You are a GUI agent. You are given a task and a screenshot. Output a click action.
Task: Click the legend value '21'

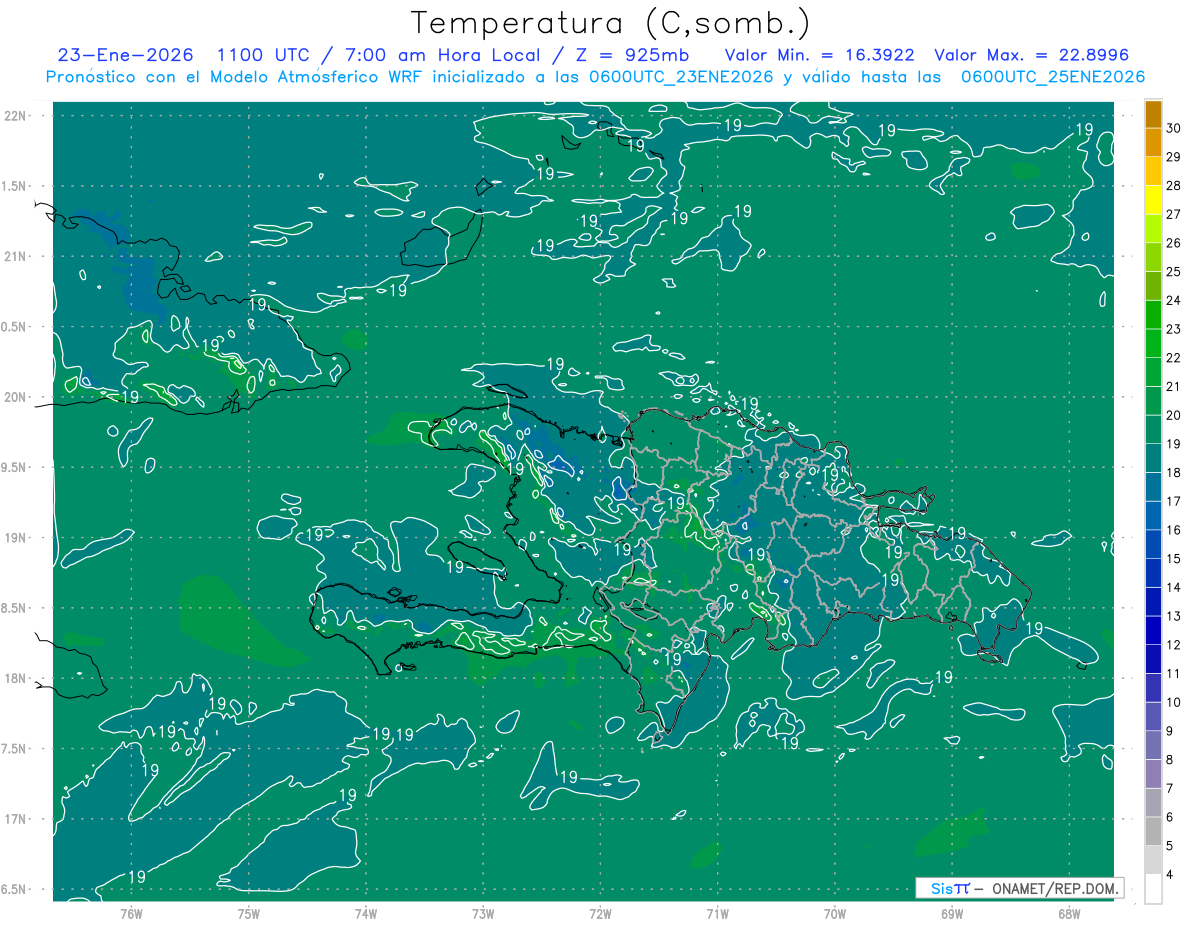coord(1174,386)
